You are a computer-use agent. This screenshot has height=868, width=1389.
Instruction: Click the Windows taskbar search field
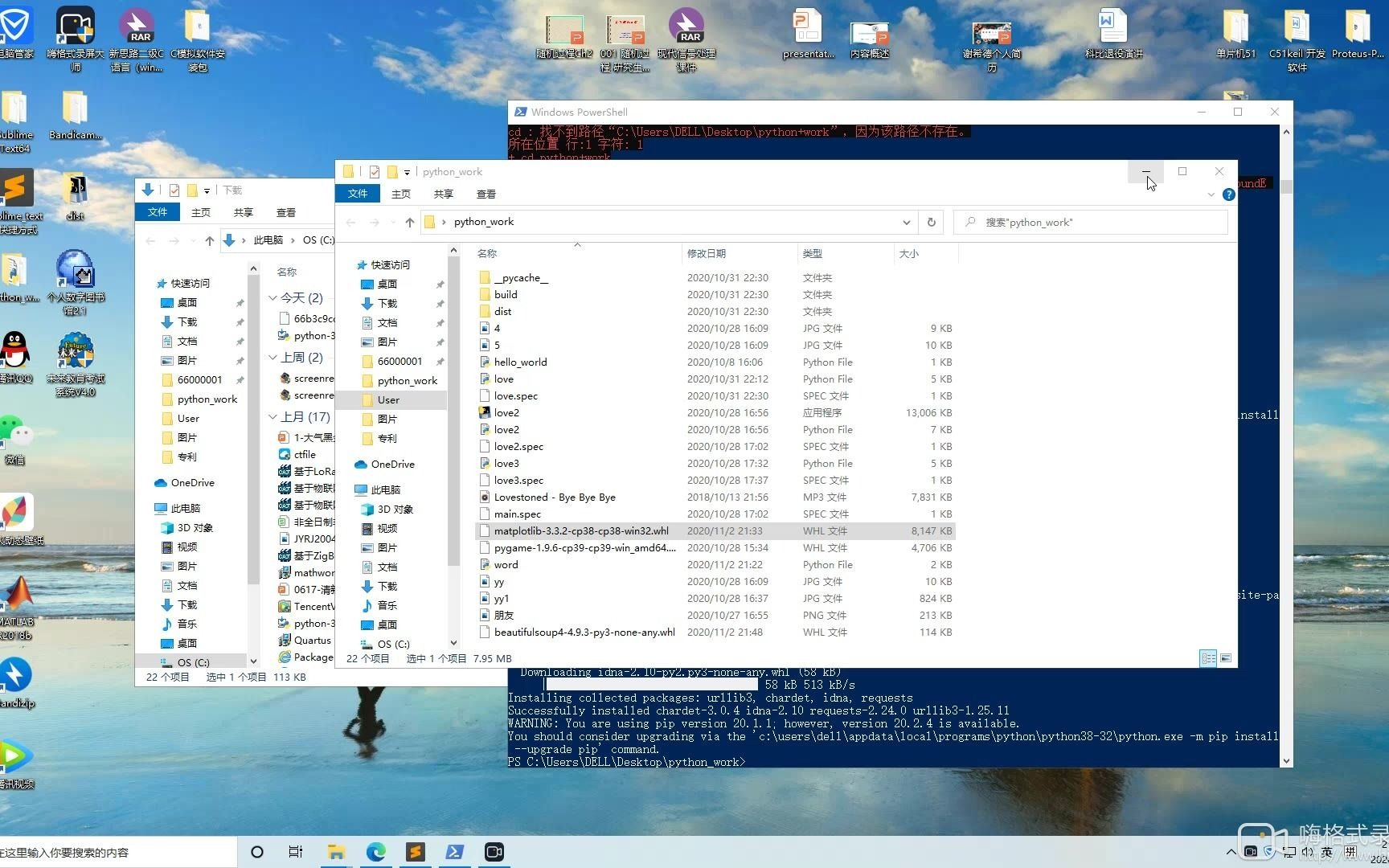[x=118, y=852]
